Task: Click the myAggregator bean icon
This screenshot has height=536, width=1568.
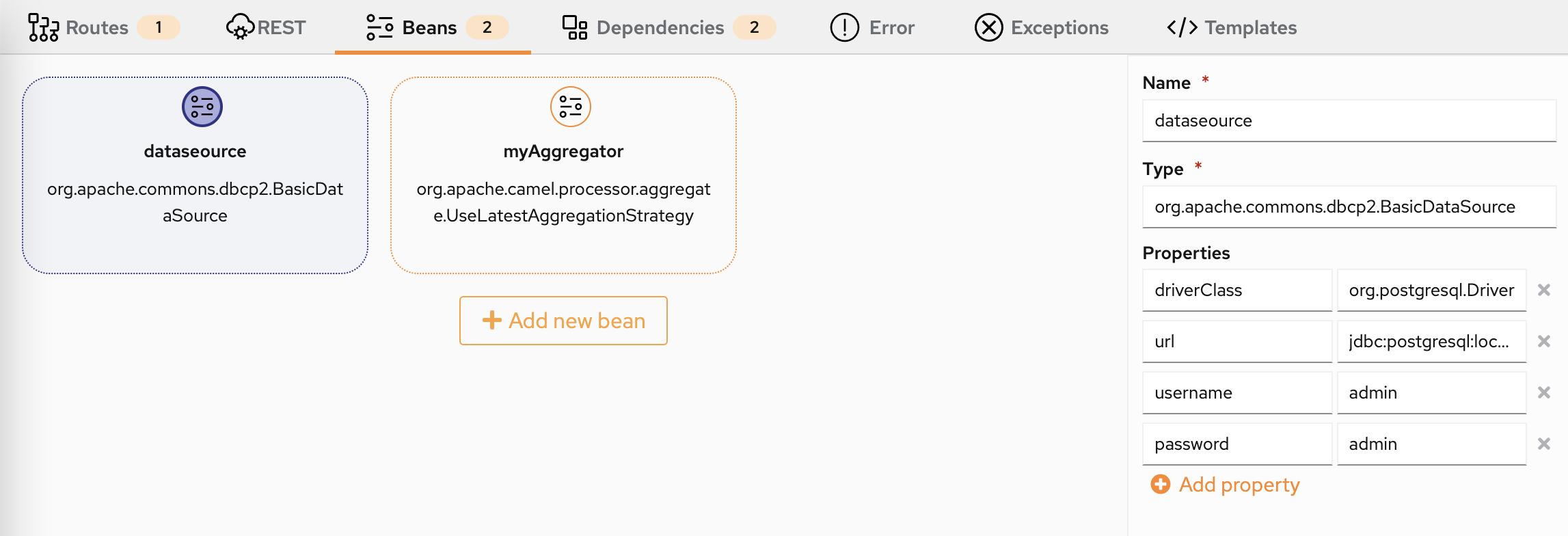Action: tap(570, 107)
